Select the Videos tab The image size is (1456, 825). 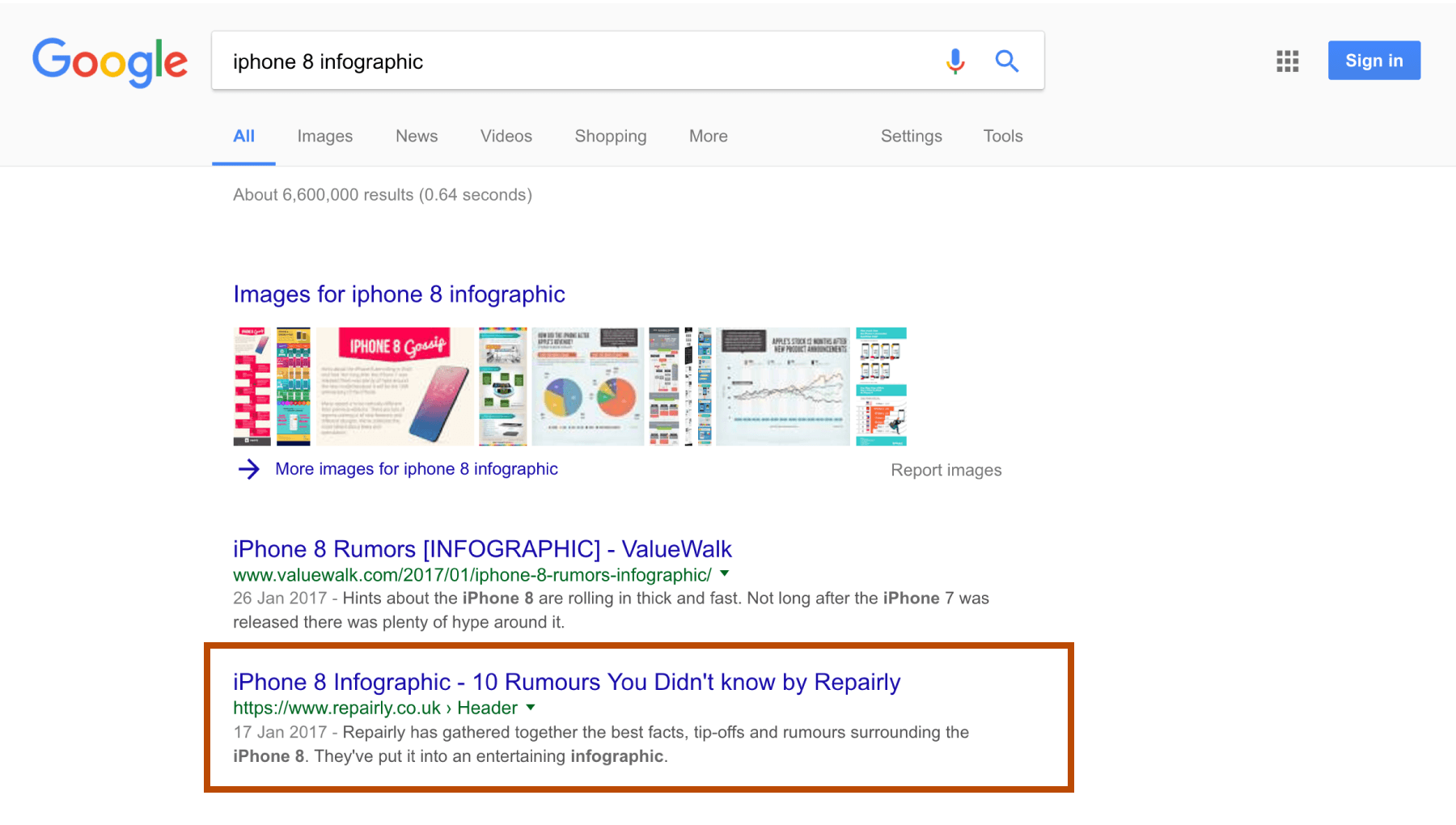pos(506,136)
